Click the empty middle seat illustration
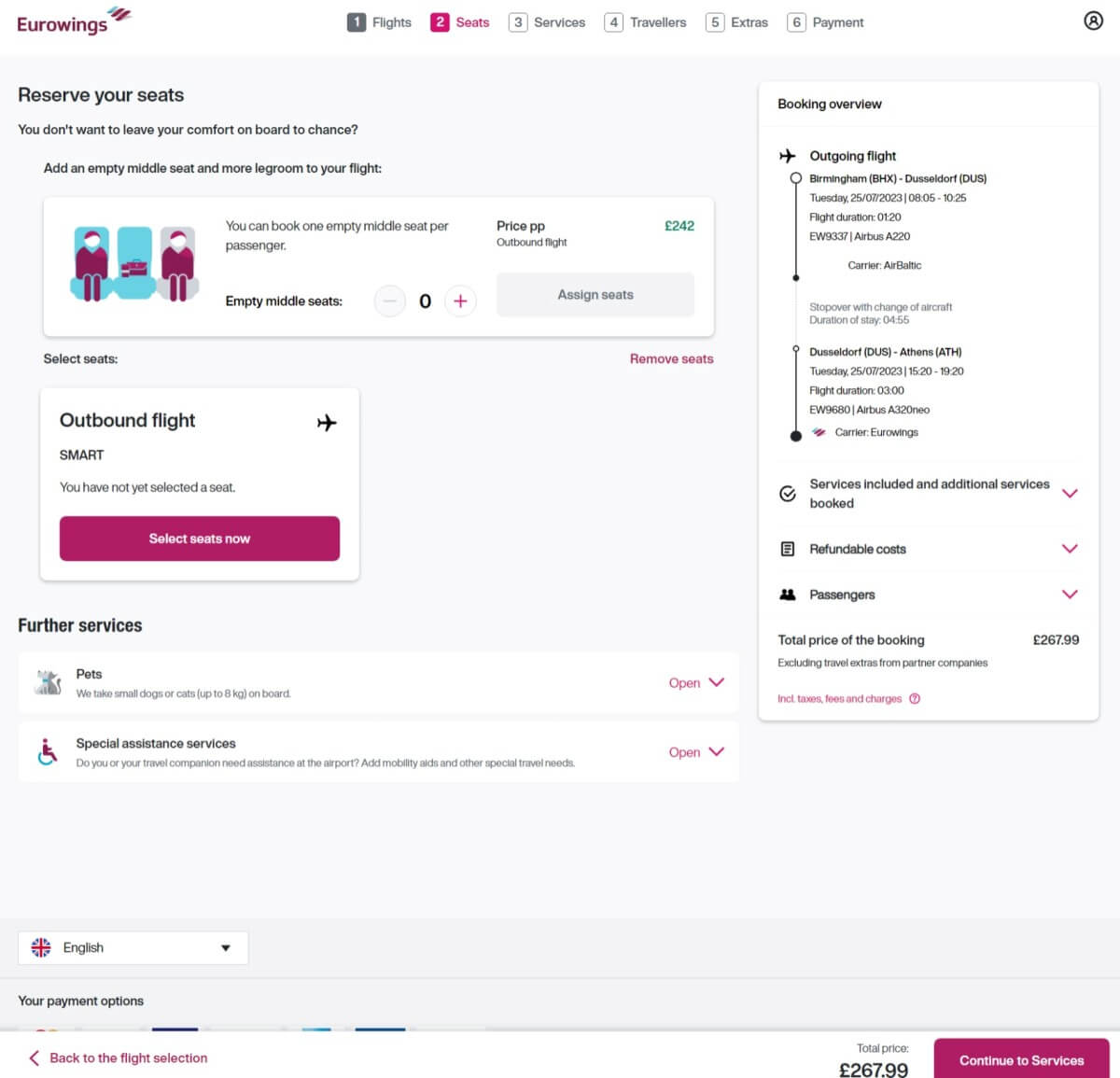This screenshot has width=1120, height=1078. [x=135, y=264]
